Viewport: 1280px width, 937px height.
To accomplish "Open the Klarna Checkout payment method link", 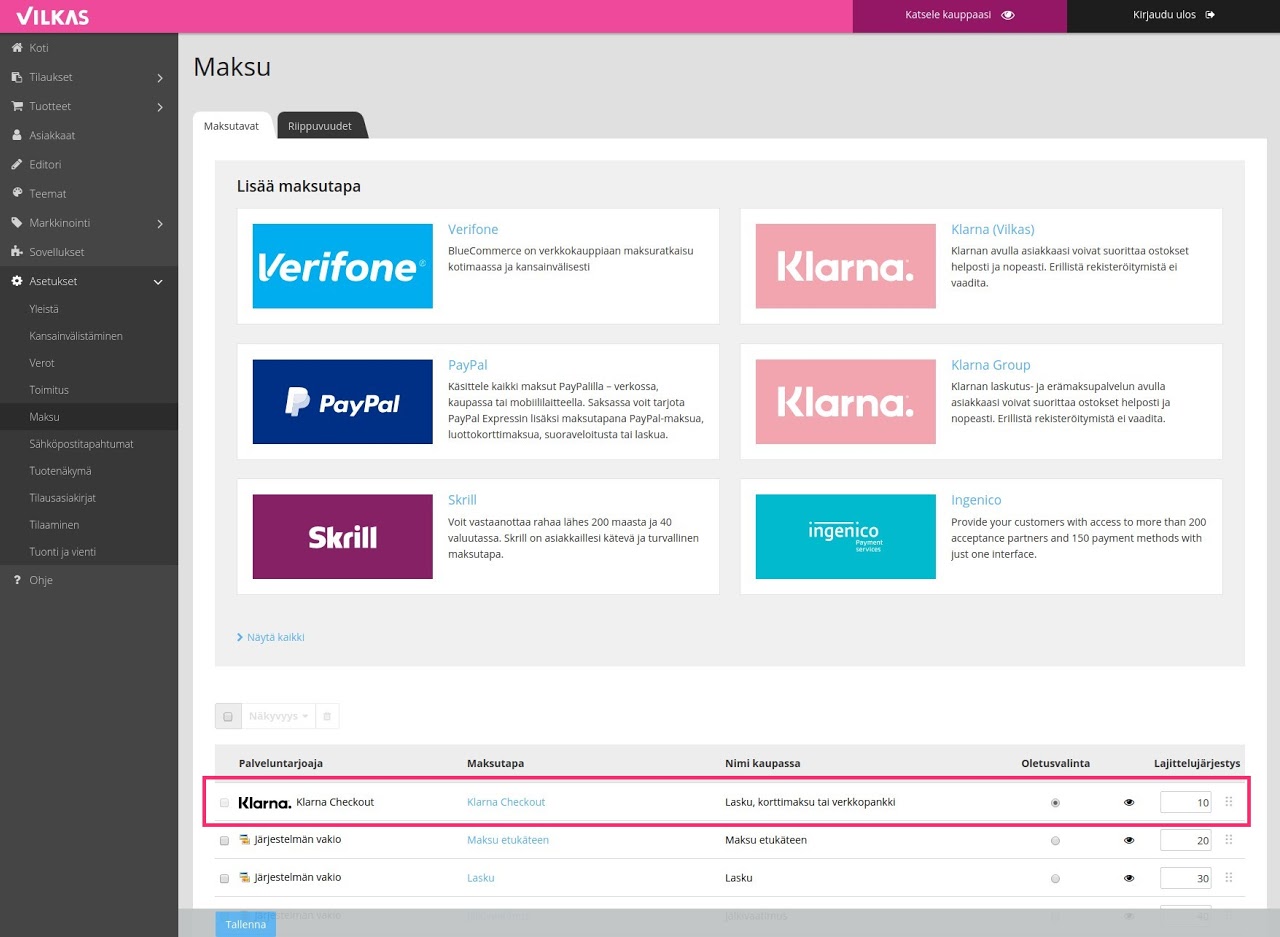I will 506,802.
